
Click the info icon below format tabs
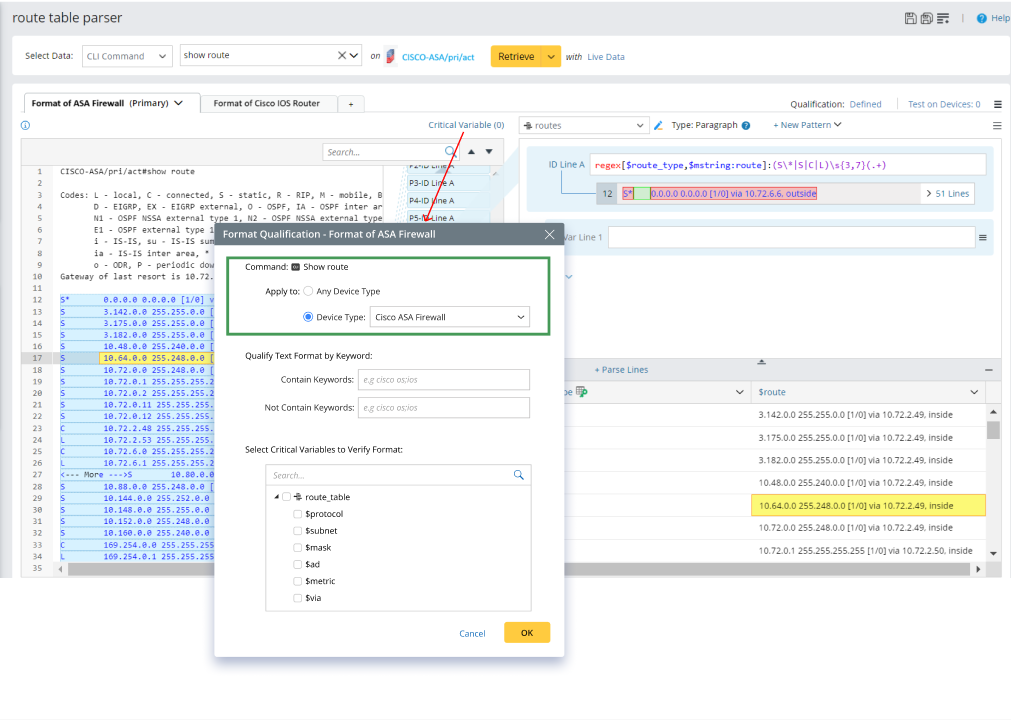(x=25, y=126)
